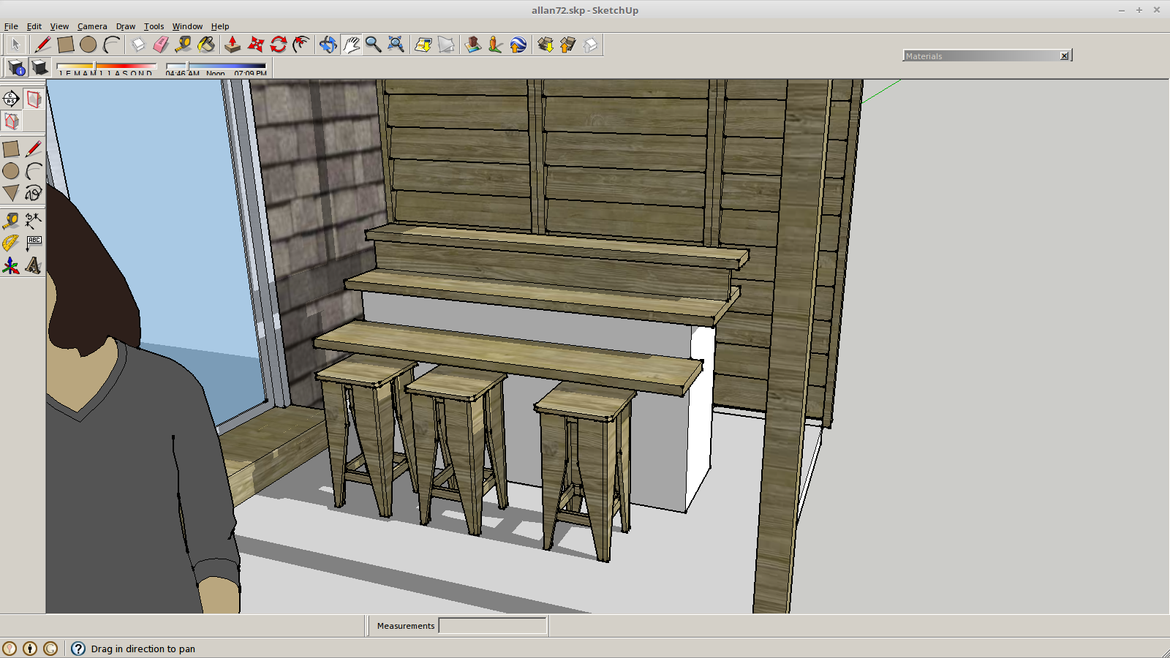Pick the Orbit camera tool
The height and width of the screenshot is (658, 1170).
click(328, 44)
